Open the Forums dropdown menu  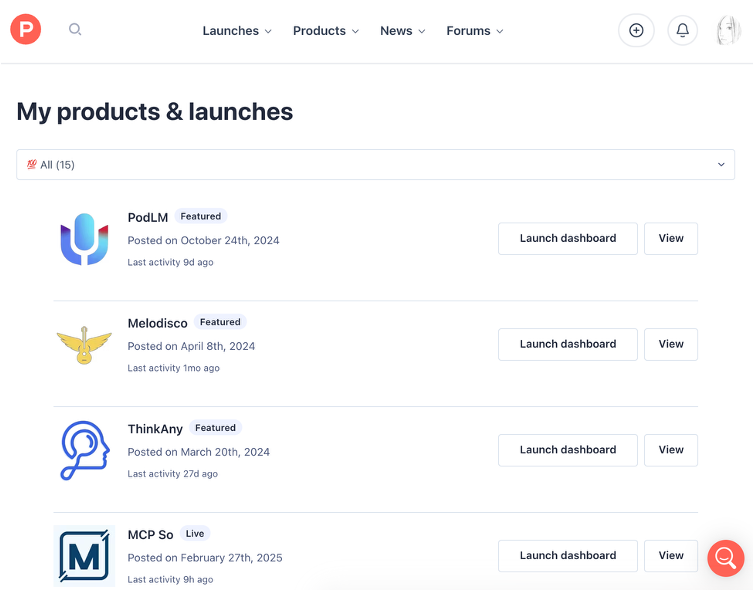pos(475,31)
